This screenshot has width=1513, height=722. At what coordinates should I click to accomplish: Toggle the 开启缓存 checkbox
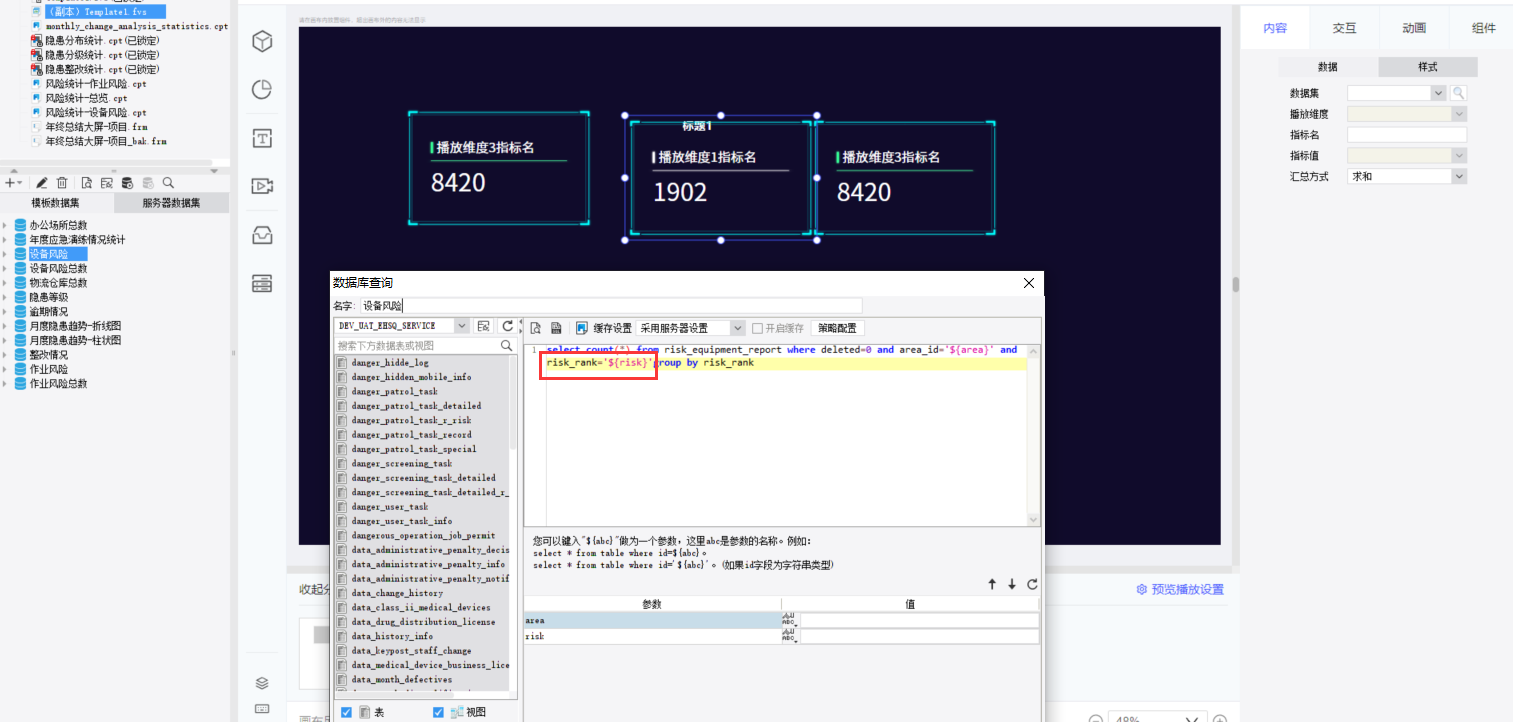[x=758, y=328]
